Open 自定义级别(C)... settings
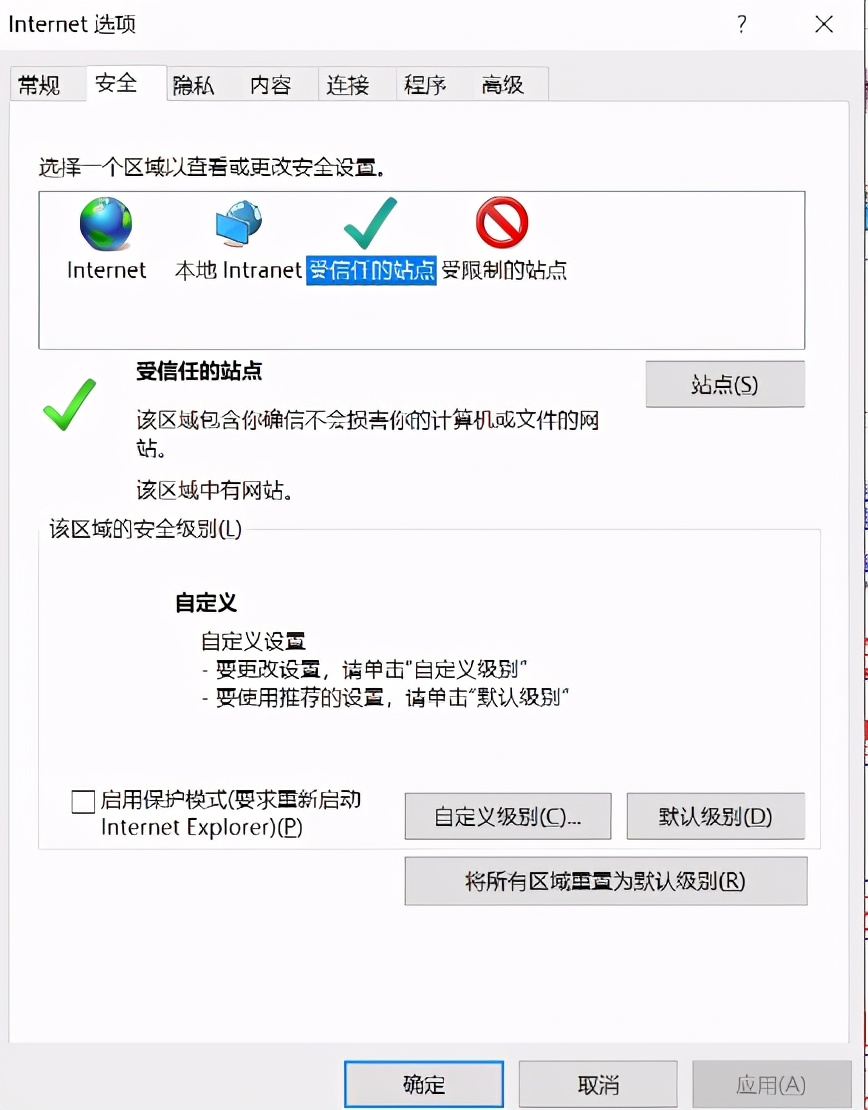 tap(508, 816)
